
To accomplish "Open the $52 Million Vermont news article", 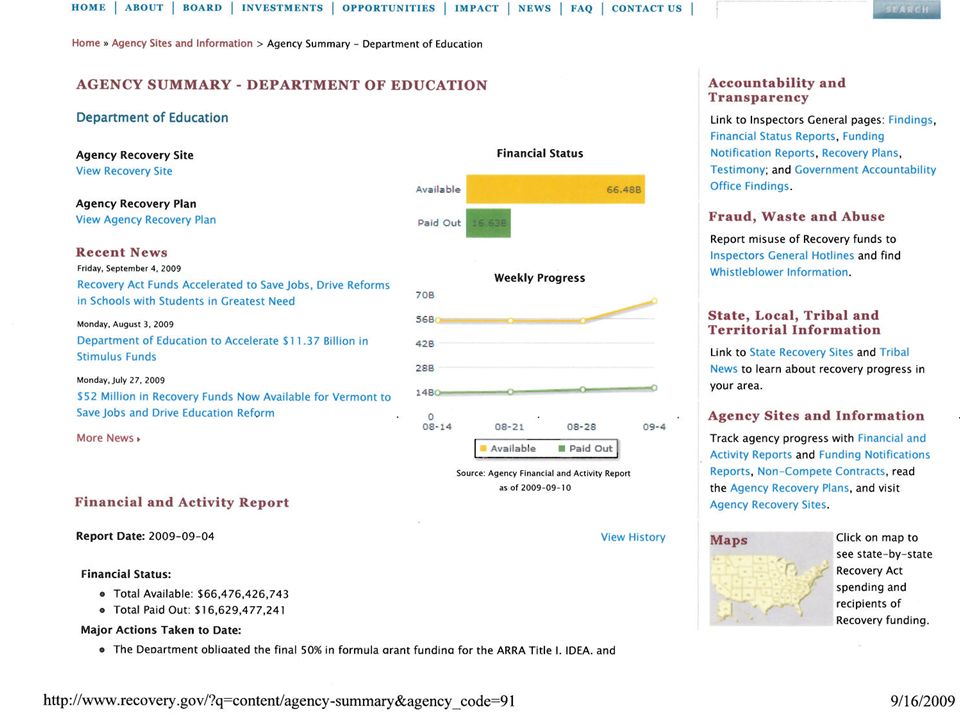I will click(233, 405).
